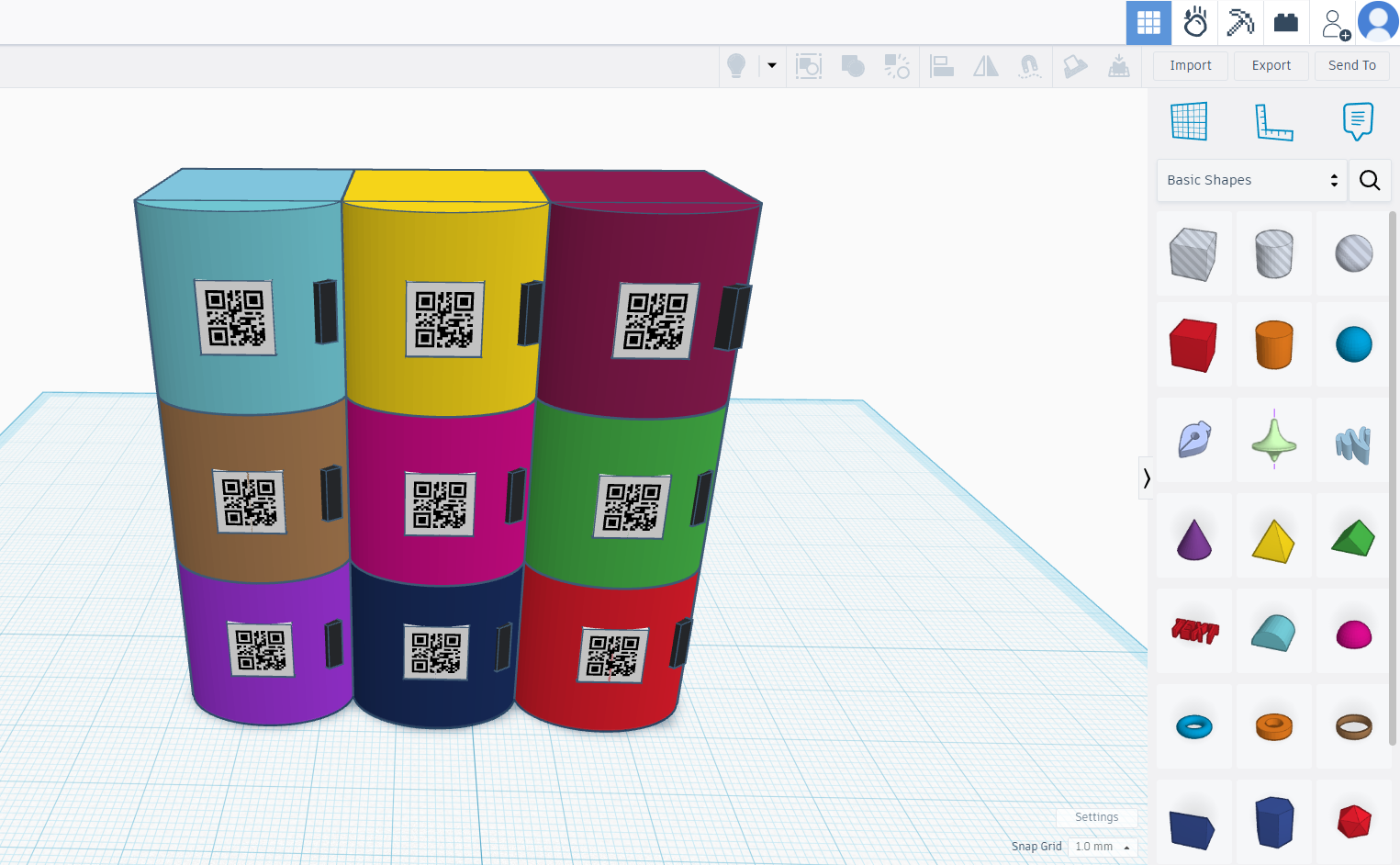The width and height of the screenshot is (1400, 865).
Task: Click the Show All lightbulb icon
Action: (x=736, y=66)
